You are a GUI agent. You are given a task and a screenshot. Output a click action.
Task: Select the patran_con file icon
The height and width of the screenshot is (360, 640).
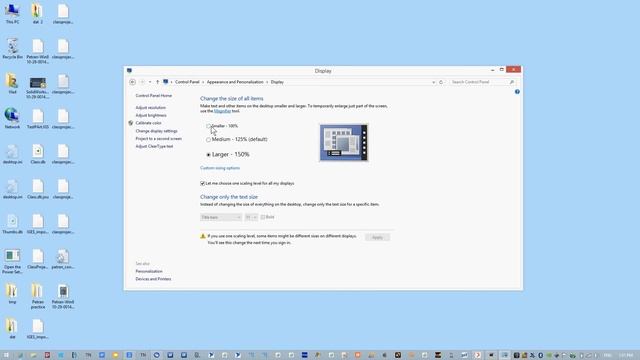coord(62,259)
